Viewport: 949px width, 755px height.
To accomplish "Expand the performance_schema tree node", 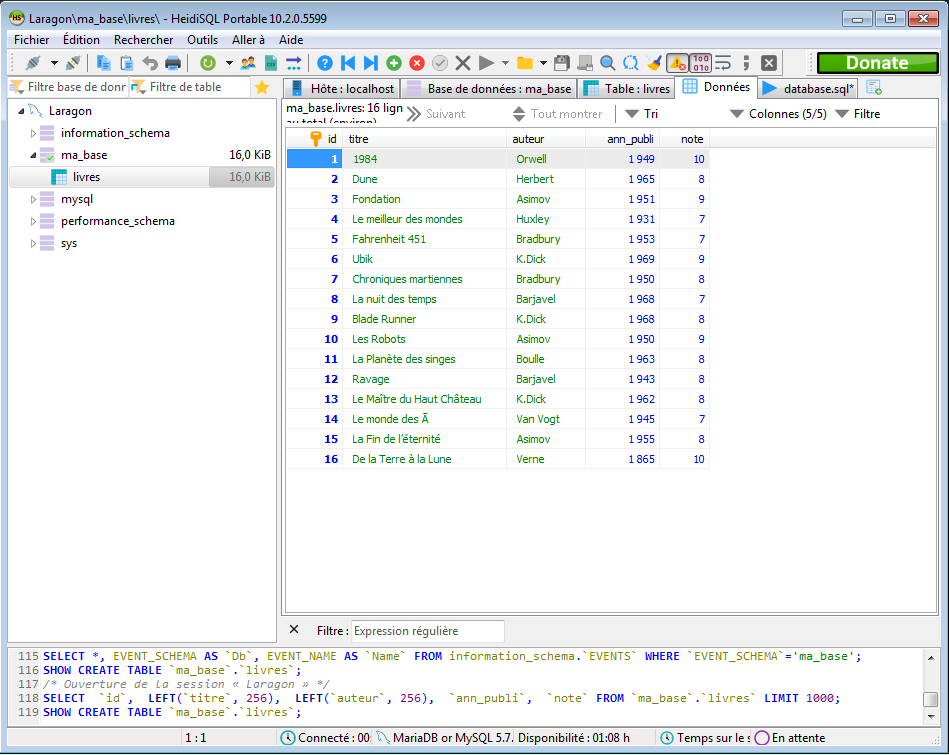I will coord(33,221).
